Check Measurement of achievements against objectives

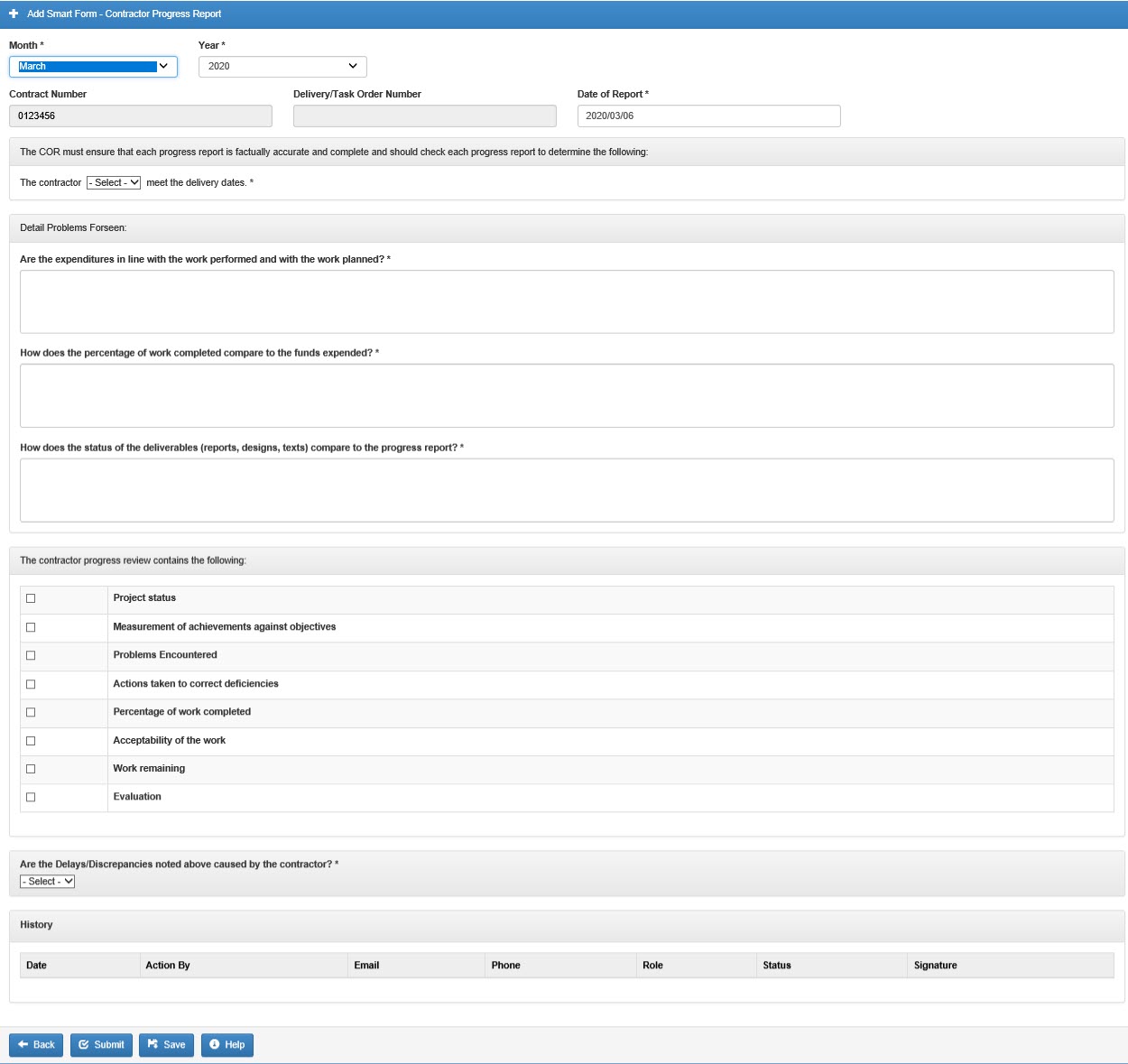pyautogui.click(x=31, y=627)
